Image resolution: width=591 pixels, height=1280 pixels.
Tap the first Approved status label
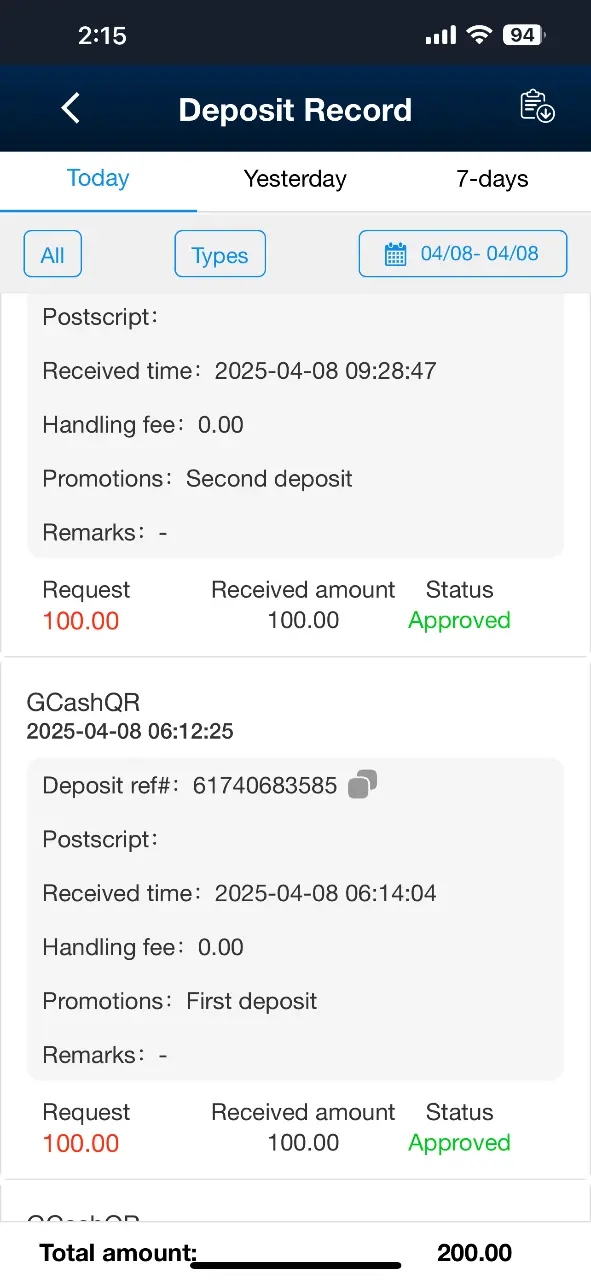(x=459, y=620)
